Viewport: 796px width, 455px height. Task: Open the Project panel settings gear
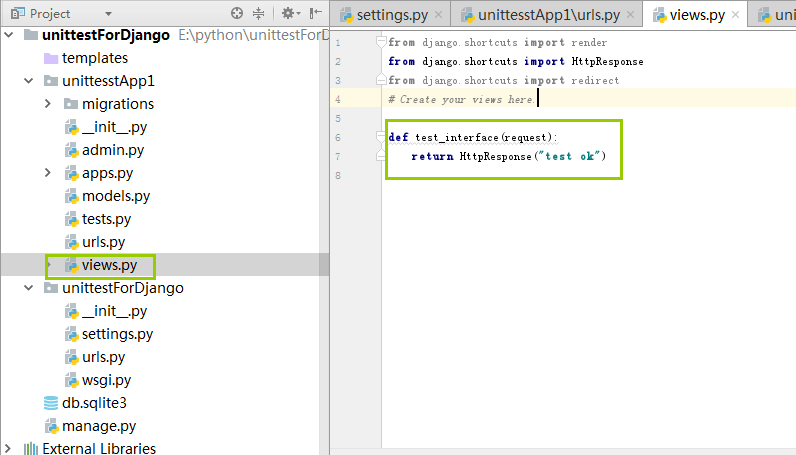click(x=291, y=13)
